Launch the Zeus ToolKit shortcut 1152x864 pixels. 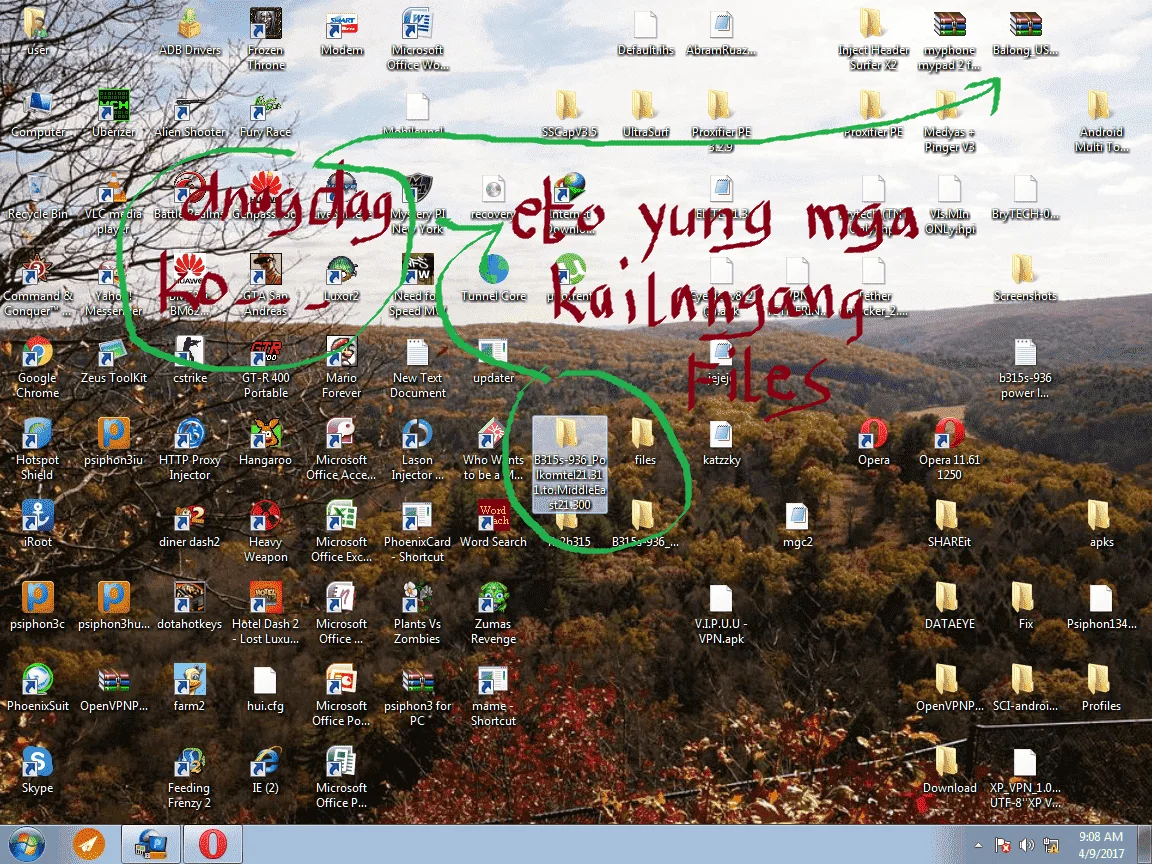[113, 361]
